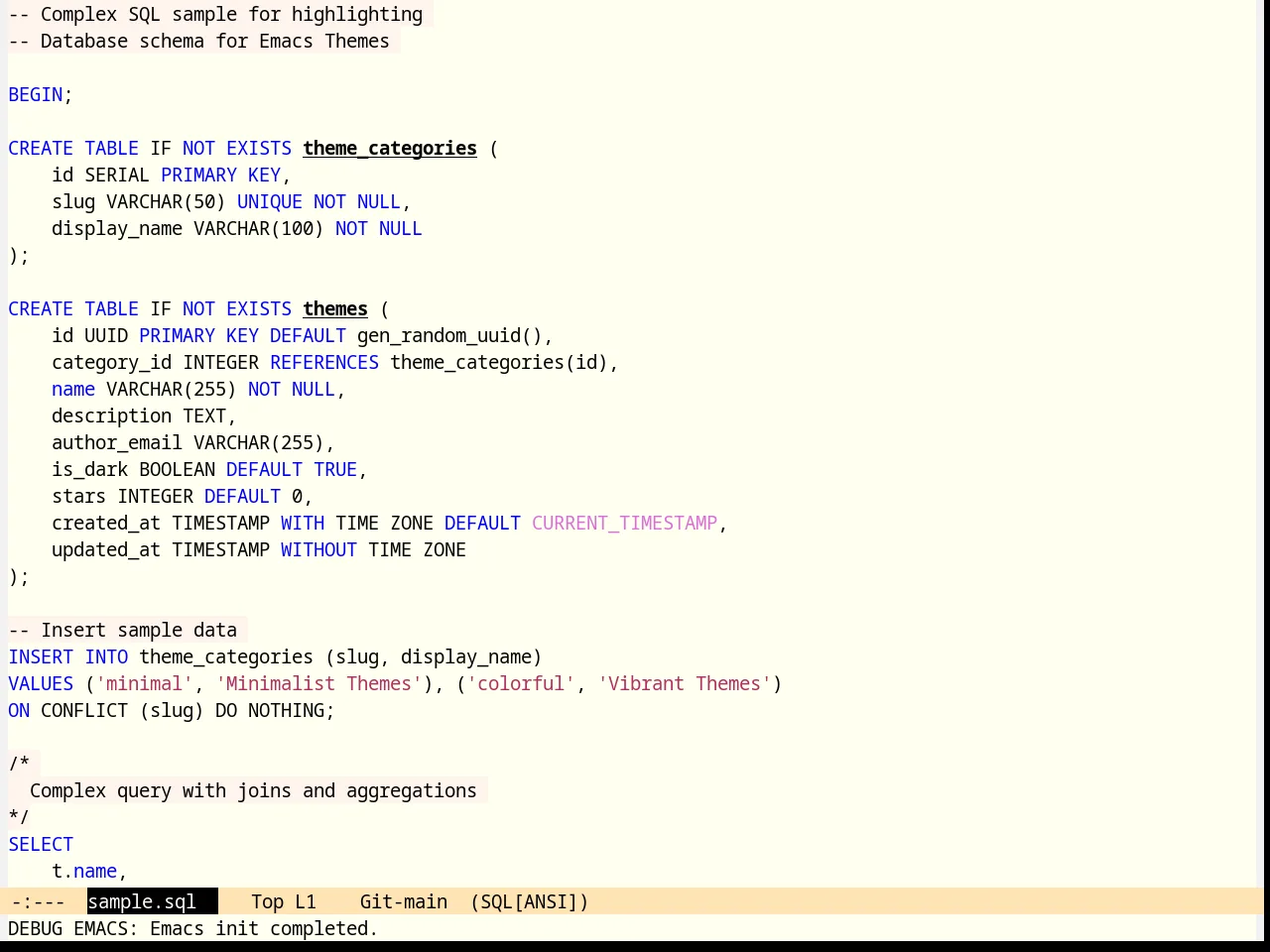1270x952 pixels.
Task: Click WITHOUT keyword on updated_at line
Action: pos(318,549)
